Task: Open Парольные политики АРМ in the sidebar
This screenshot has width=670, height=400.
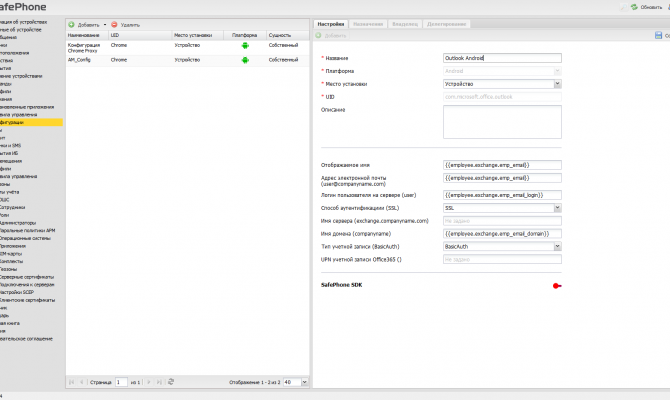Action: [x=27, y=230]
